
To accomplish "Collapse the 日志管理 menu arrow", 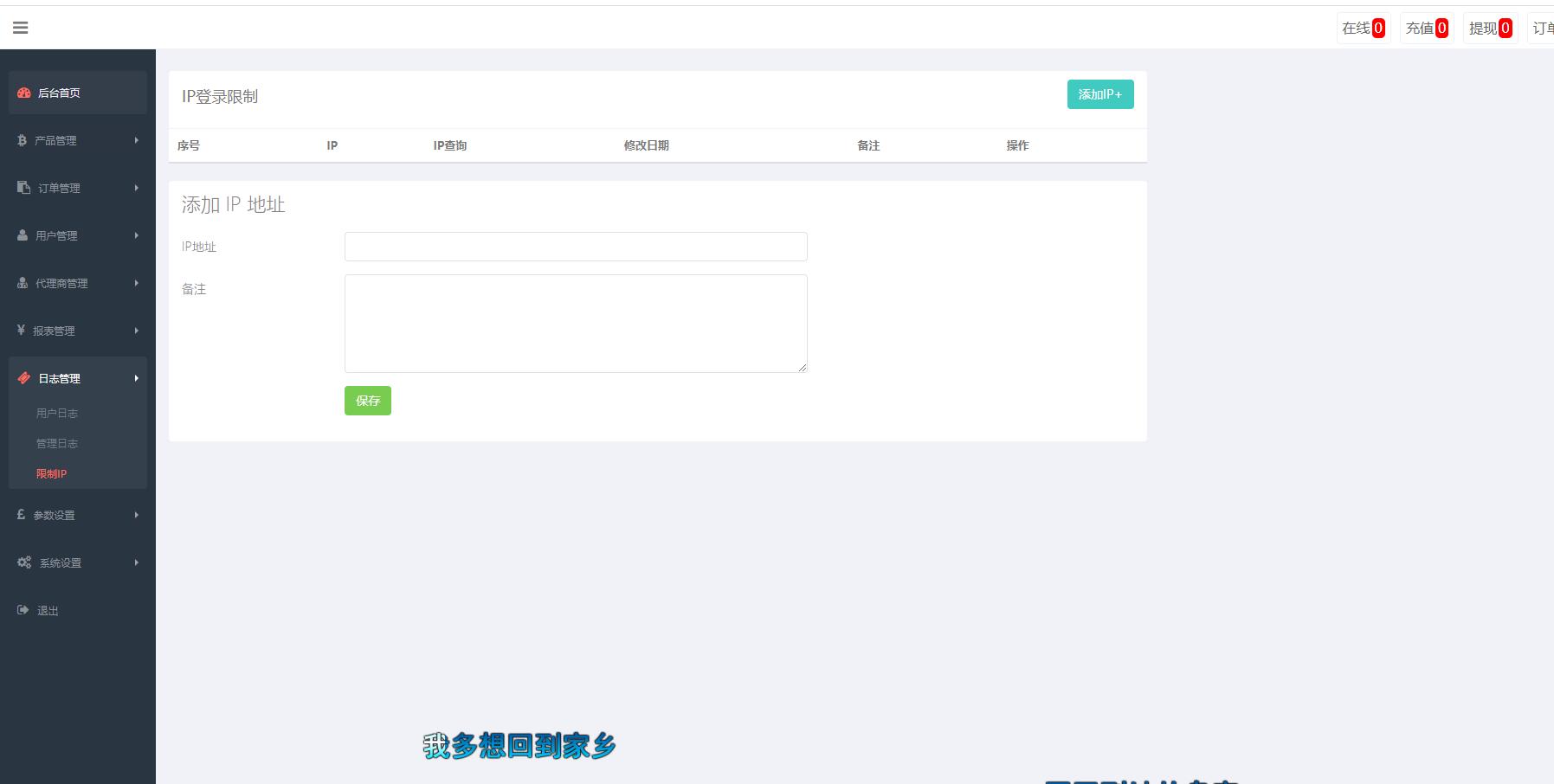I will click(137, 378).
